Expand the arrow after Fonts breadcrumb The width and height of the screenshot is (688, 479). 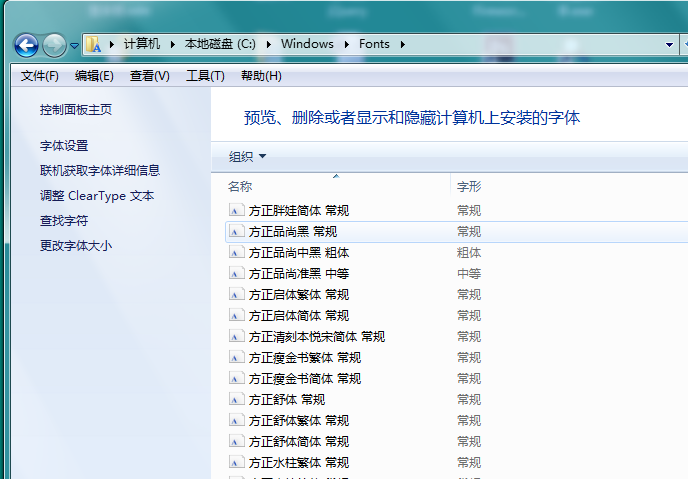pos(402,44)
